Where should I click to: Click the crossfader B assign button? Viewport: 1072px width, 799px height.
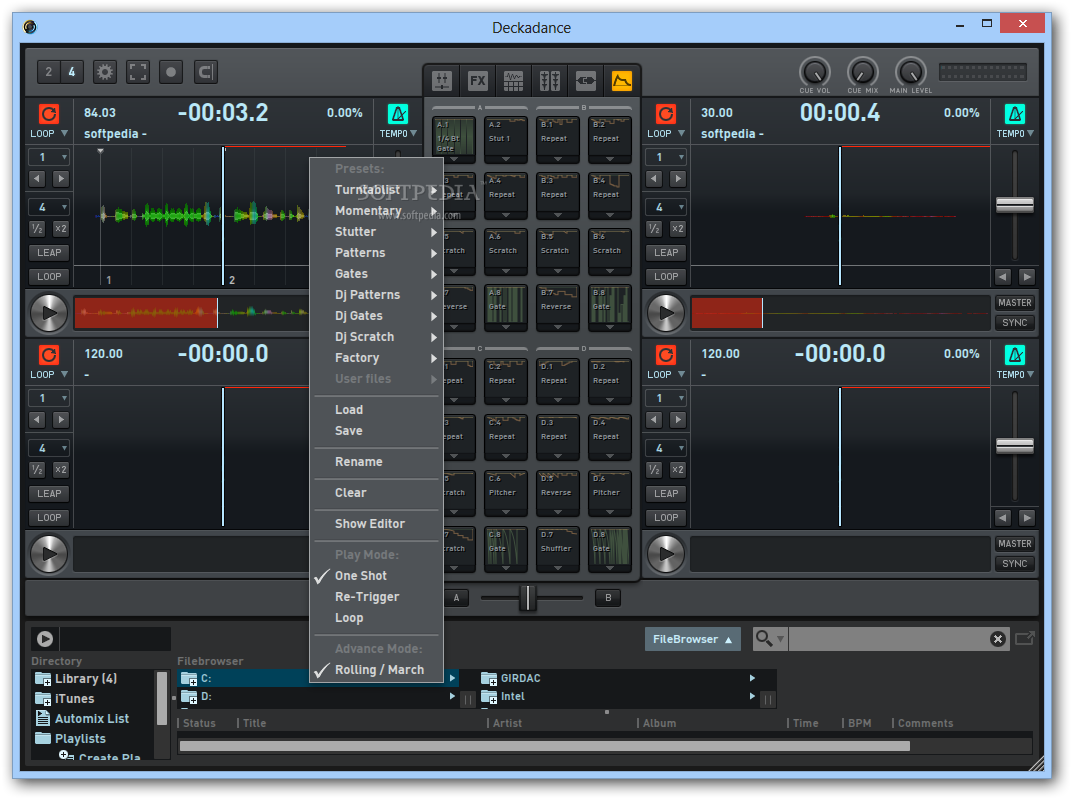coord(608,598)
